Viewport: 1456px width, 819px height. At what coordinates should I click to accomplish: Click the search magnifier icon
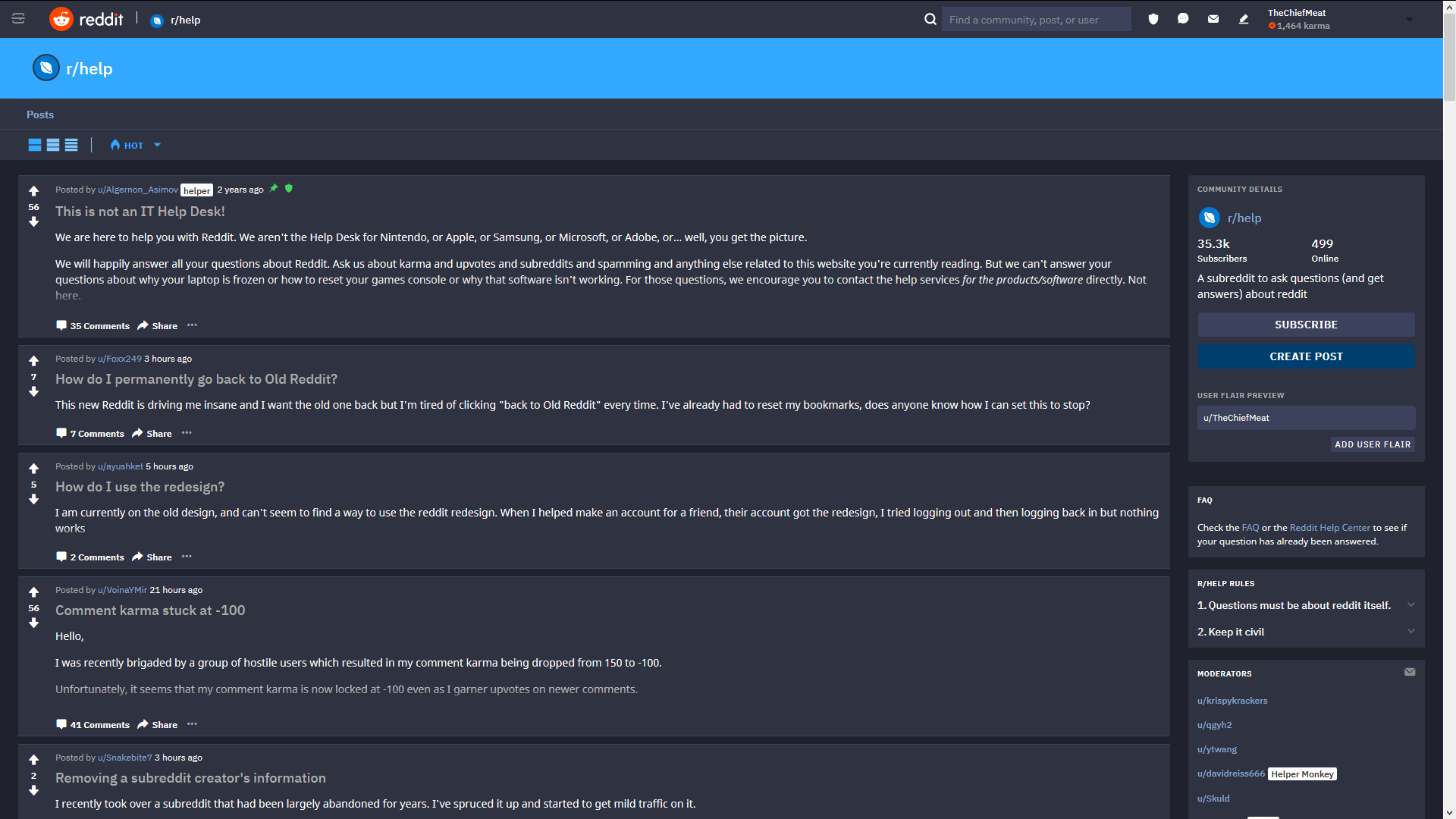click(x=930, y=19)
